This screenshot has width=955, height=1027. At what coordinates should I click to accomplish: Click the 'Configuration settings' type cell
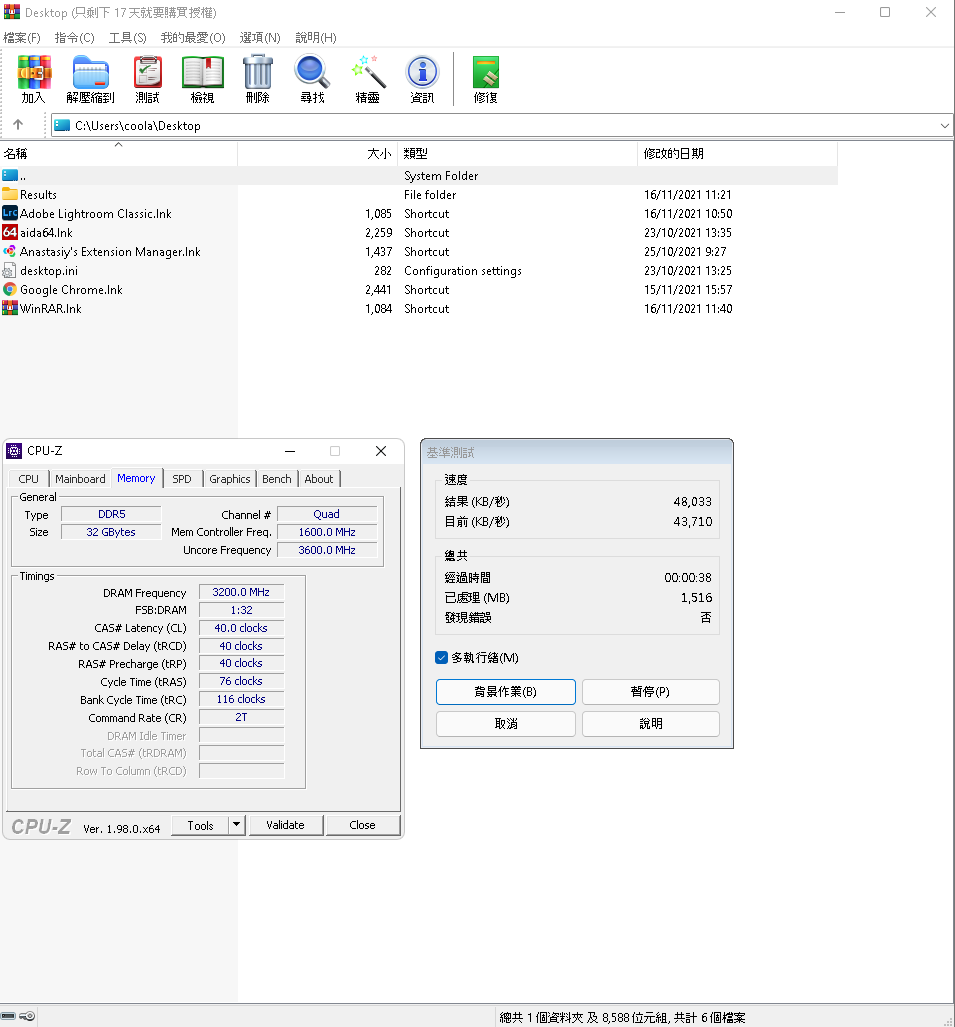coord(462,271)
